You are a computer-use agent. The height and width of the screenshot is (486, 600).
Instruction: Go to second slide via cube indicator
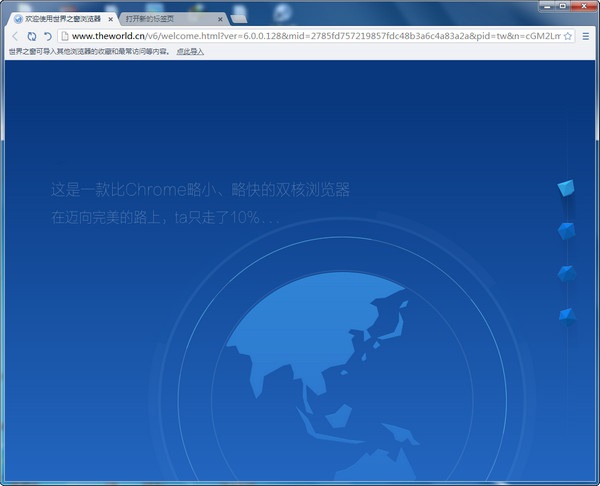click(566, 231)
